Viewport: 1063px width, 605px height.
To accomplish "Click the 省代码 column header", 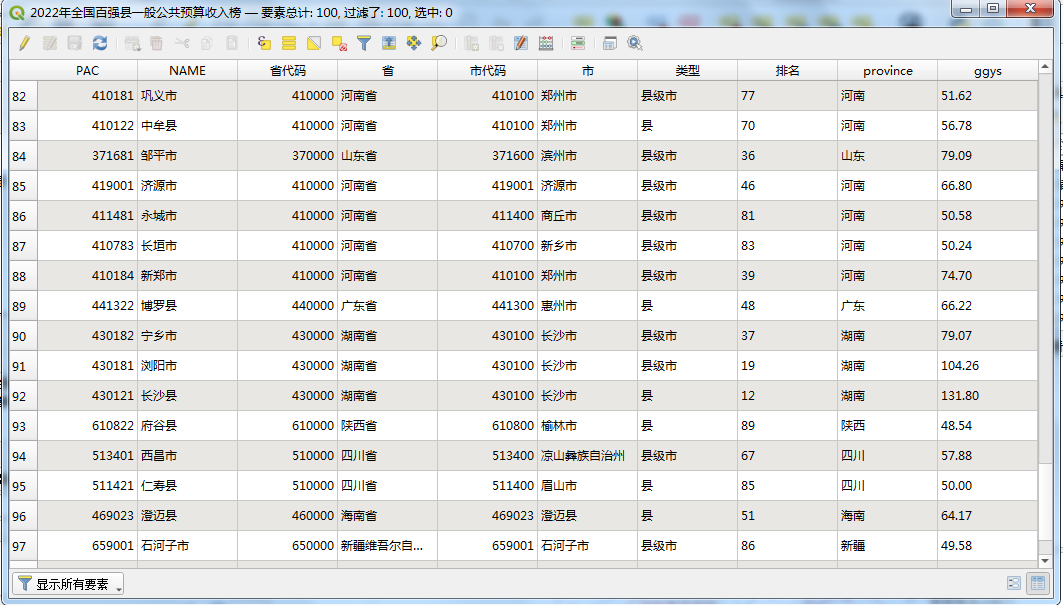I will click(x=287, y=71).
